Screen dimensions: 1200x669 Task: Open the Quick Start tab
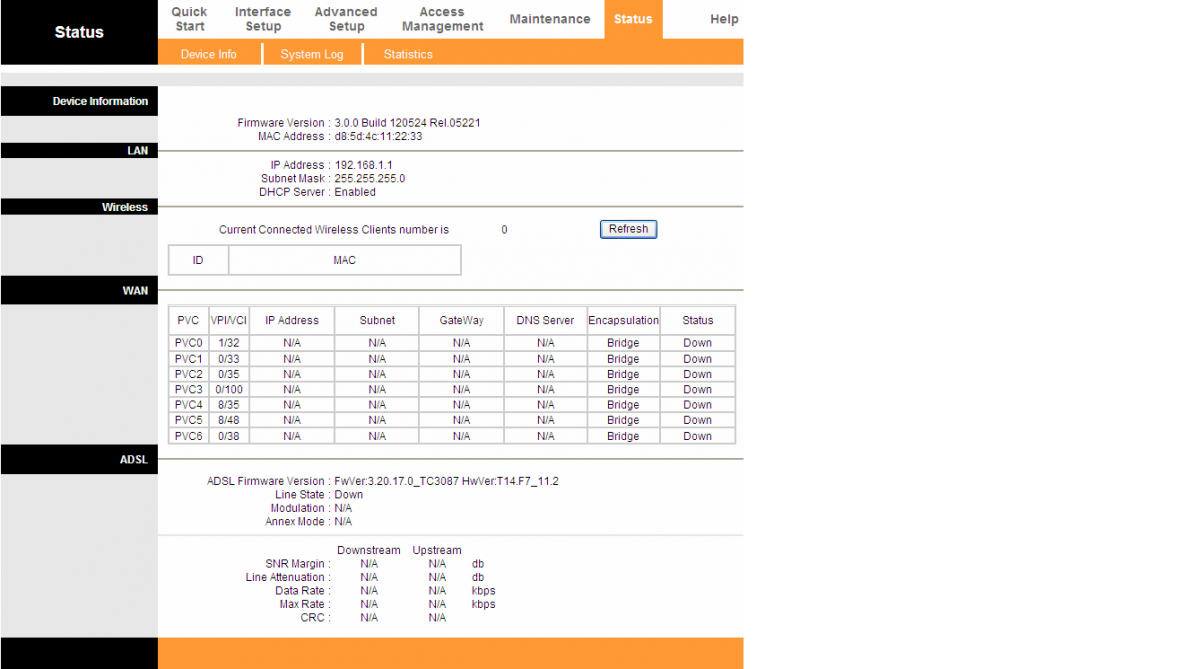189,19
